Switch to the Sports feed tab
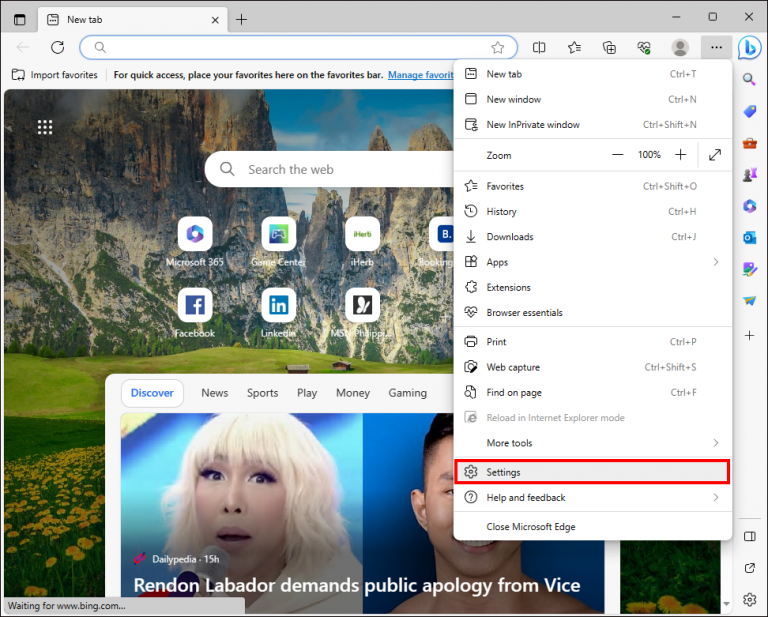Image resolution: width=768 pixels, height=617 pixels. pos(263,393)
